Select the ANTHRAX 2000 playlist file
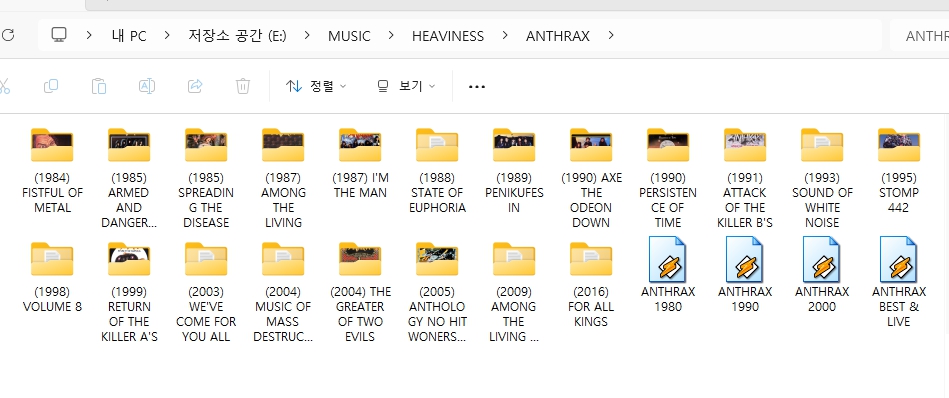Viewport: 949px width, 398px height. 822,274
